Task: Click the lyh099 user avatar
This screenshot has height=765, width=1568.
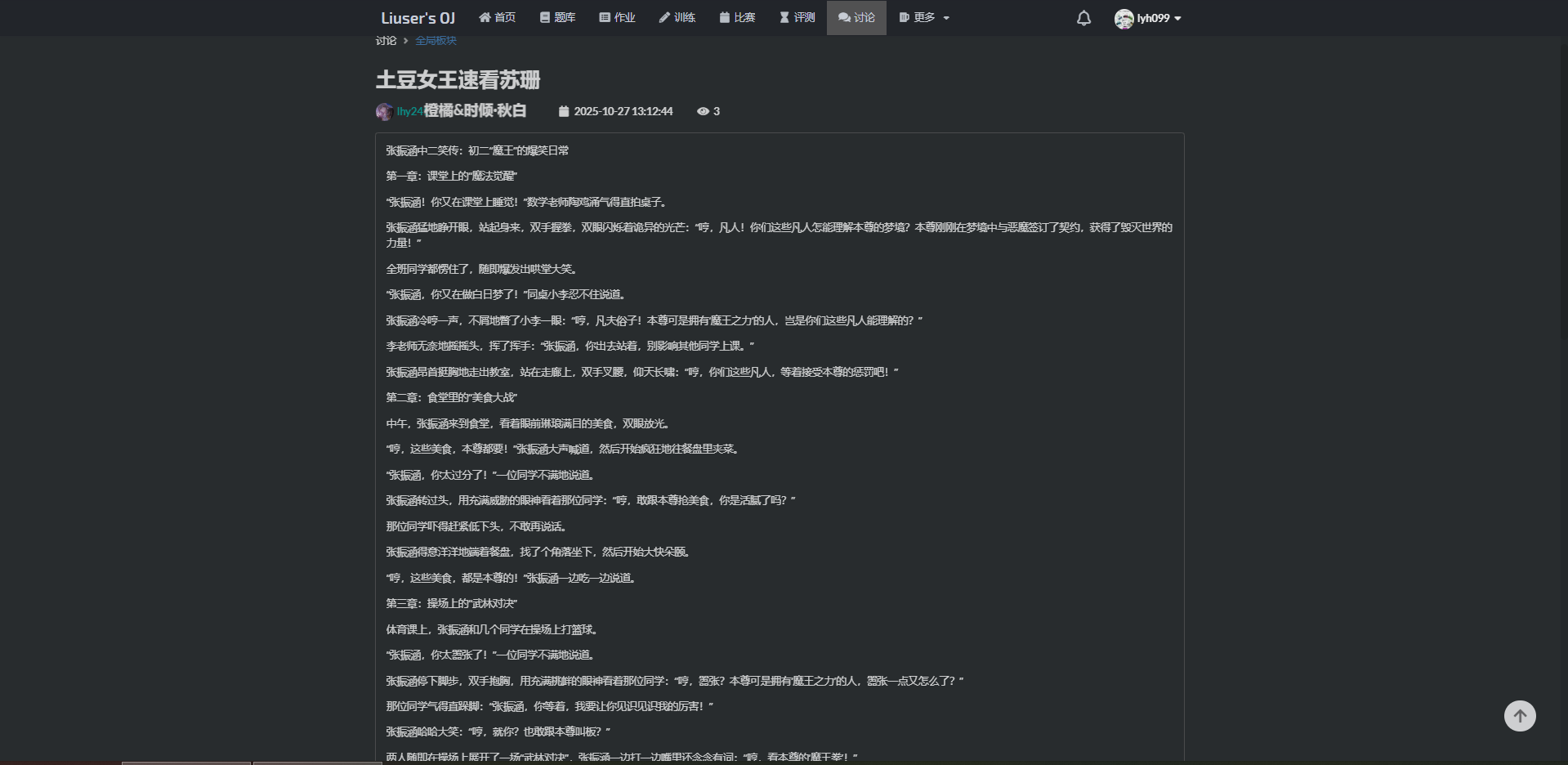Action: [1124, 19]
